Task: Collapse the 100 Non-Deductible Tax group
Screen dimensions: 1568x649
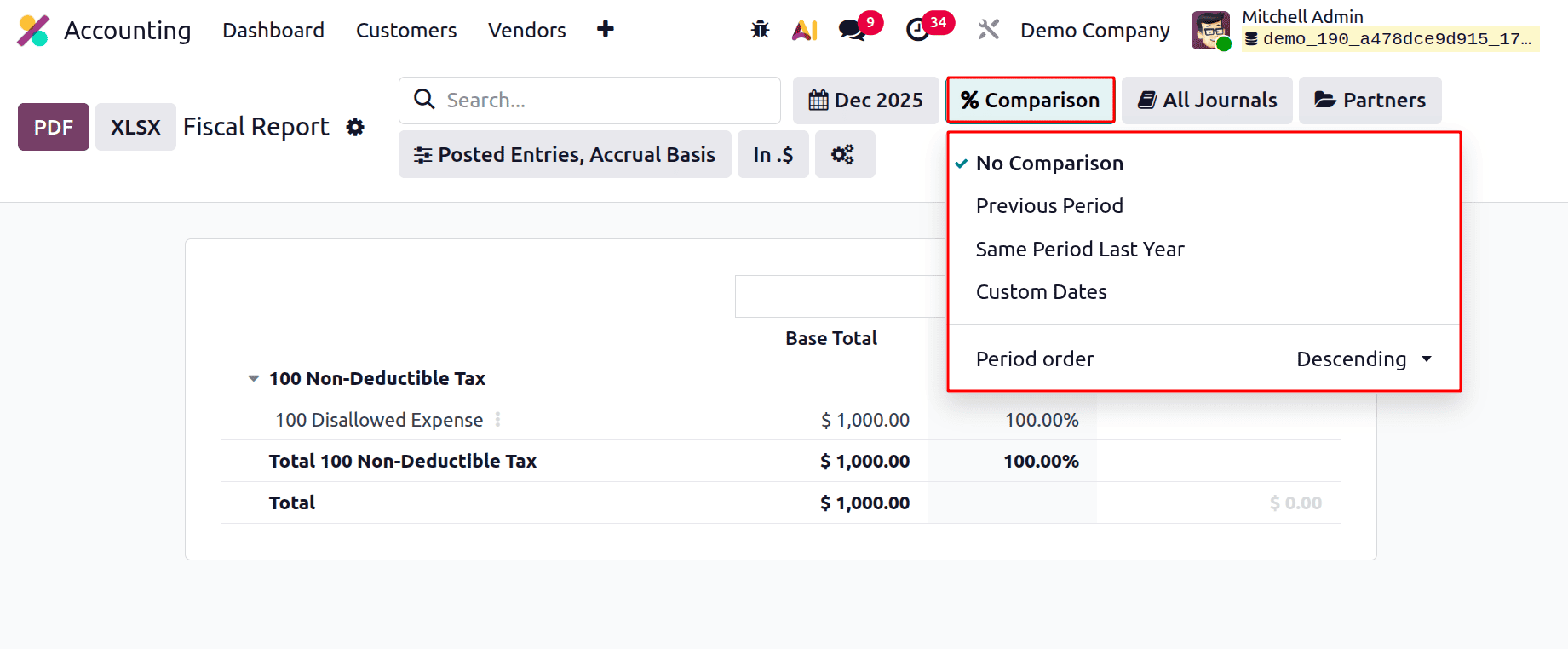Action: click(253, 378)
